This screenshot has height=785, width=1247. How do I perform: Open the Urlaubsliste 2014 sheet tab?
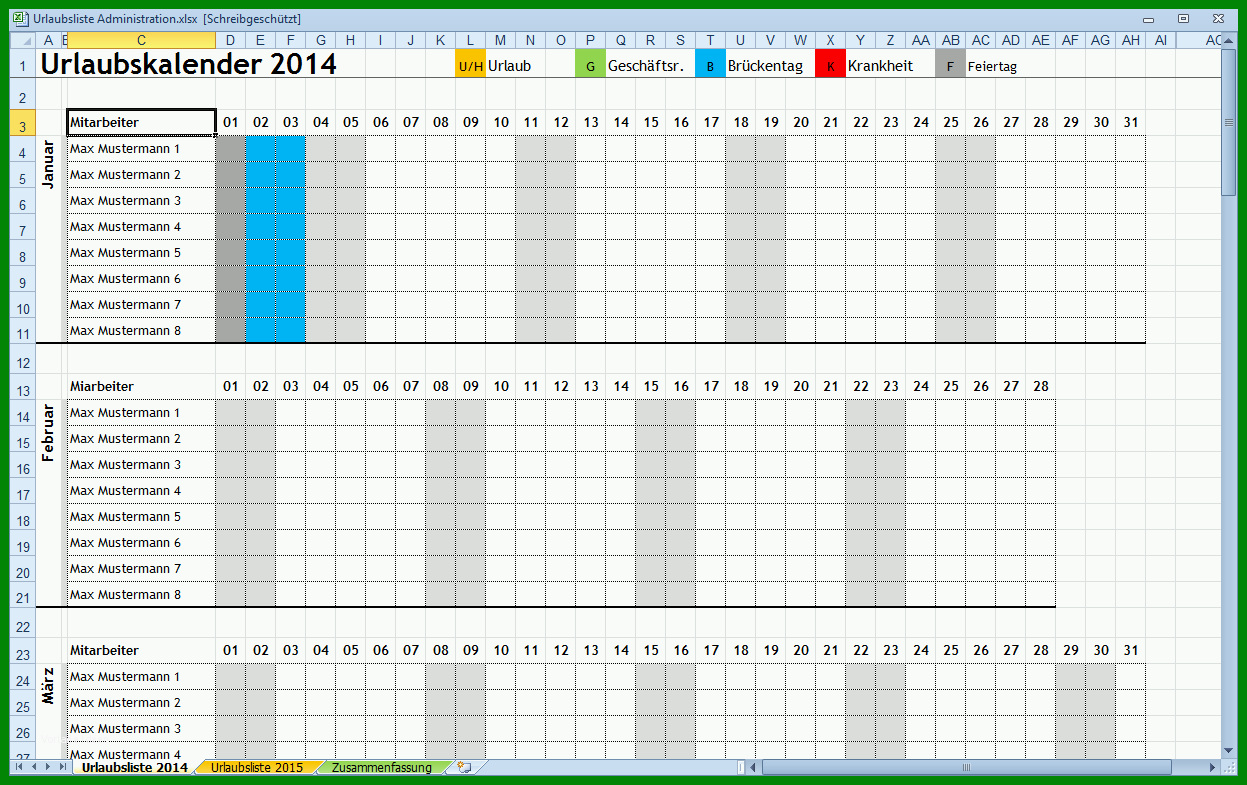click(x=134, y=767)
